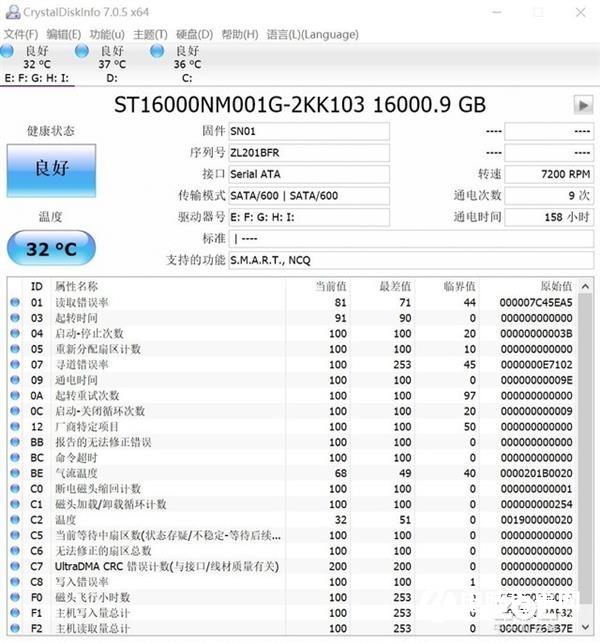The width and height of the screenshot is (600, 643).
Task: Select the 气流温度 attribute row
Action: pyautogui.click(x=293, y=473)
